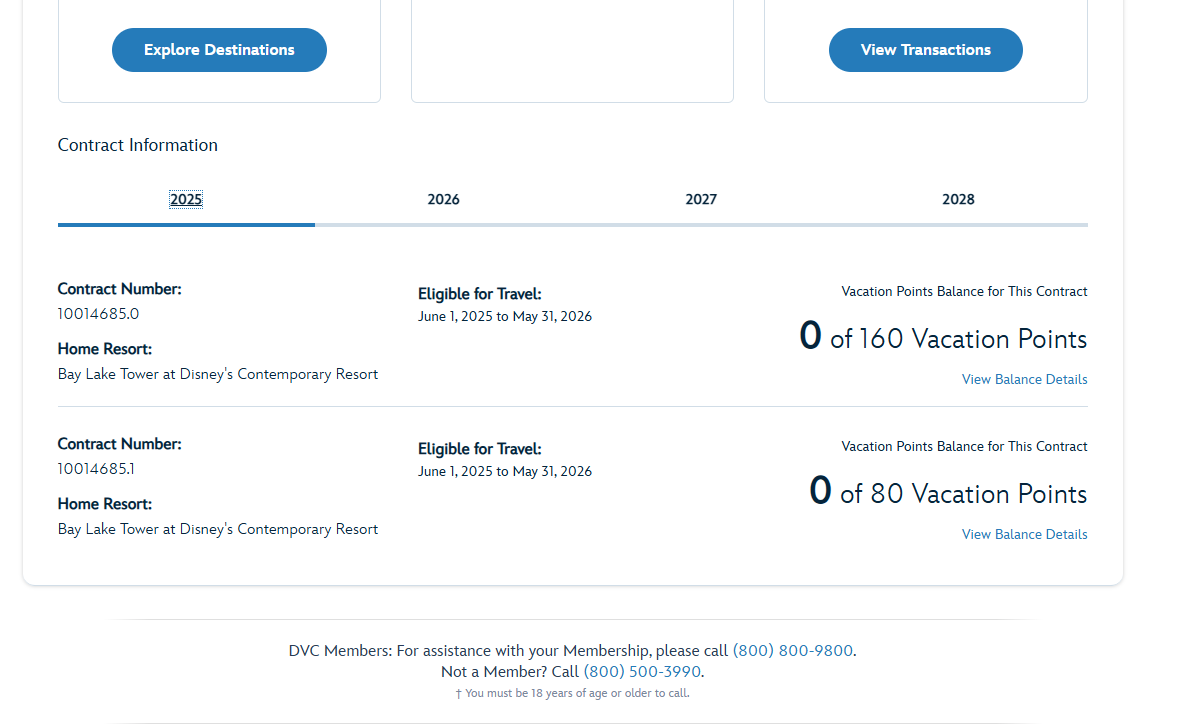Open the 2028 contract tab
The width and height of the screenshot is (1191, 725).
pyautogui.click(x=958, y=199)
